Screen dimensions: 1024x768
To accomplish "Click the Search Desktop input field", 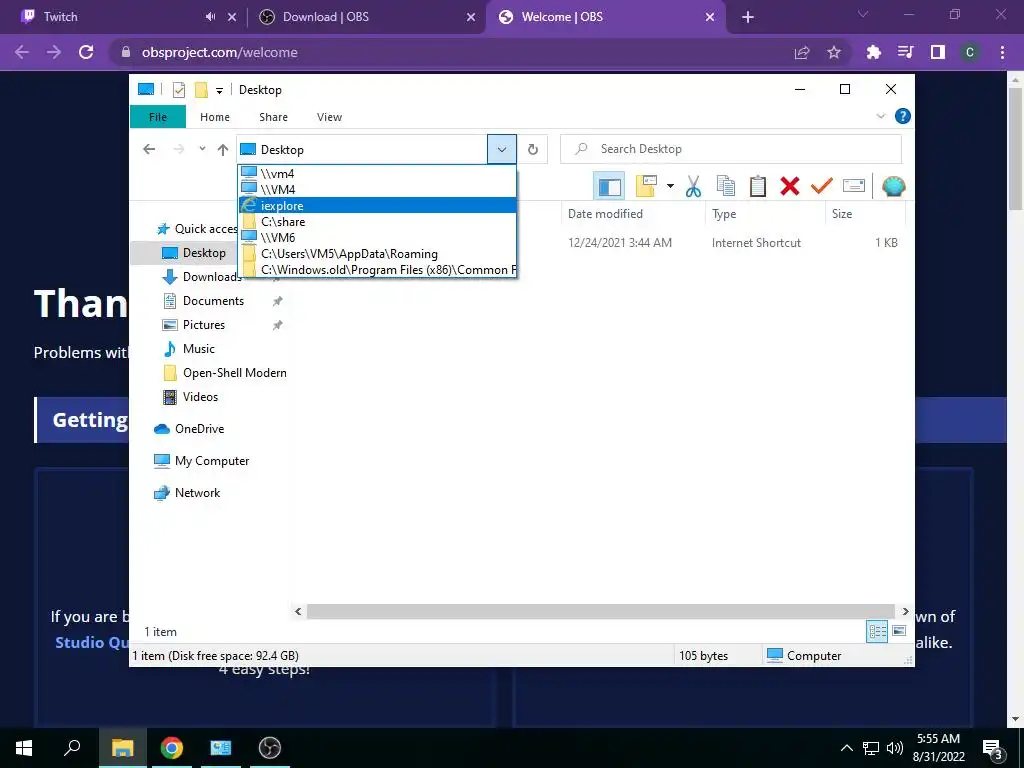I will click(731, 149).
